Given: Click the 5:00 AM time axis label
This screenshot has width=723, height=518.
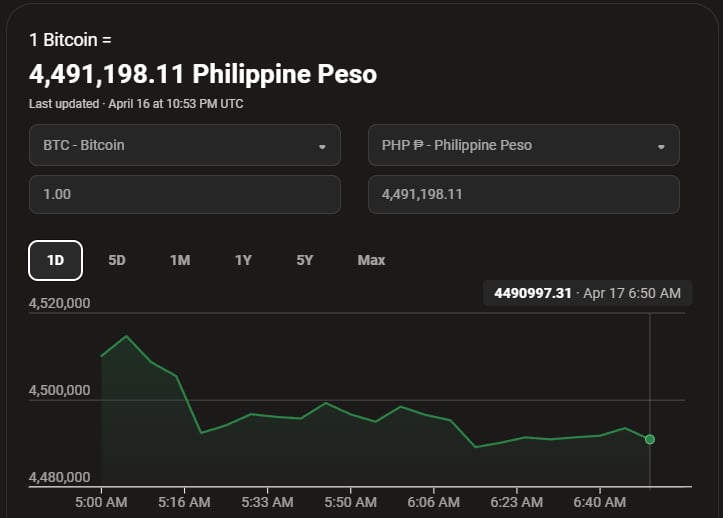Looking at the screenshot, I should click(x=101, y=501).
